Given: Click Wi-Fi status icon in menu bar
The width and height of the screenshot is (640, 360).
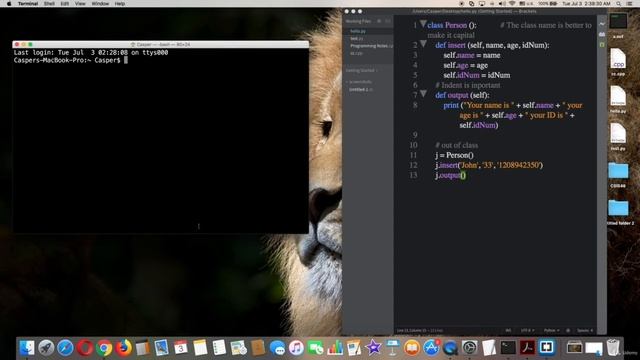Looking at the screenshot, I should pyautogui.click(x=512, y=4).
